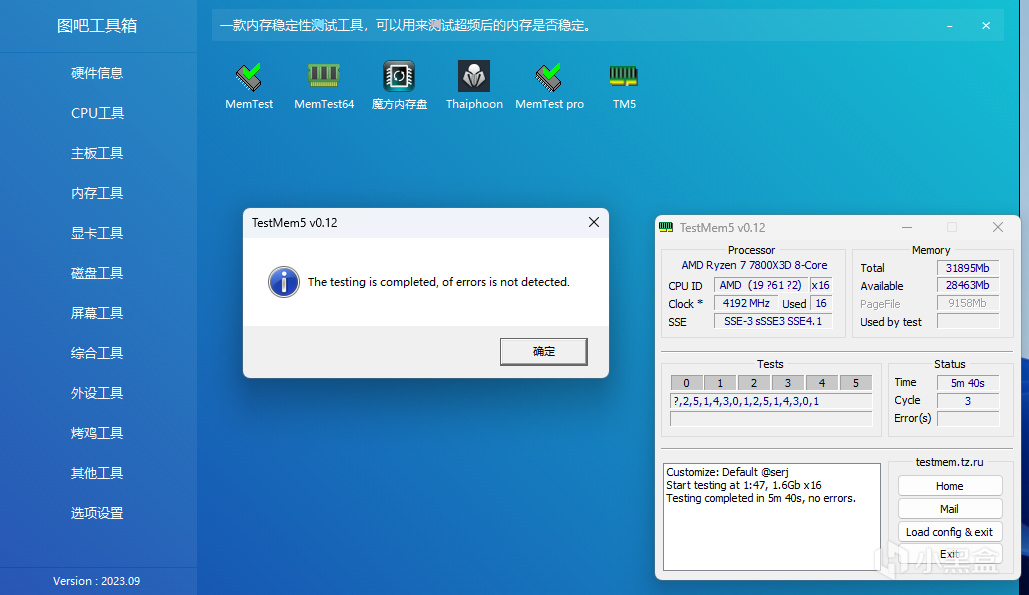Click the Exit button in TestMem5
The width and height of the screenshot is (1029, 595).
coord(950,554)
